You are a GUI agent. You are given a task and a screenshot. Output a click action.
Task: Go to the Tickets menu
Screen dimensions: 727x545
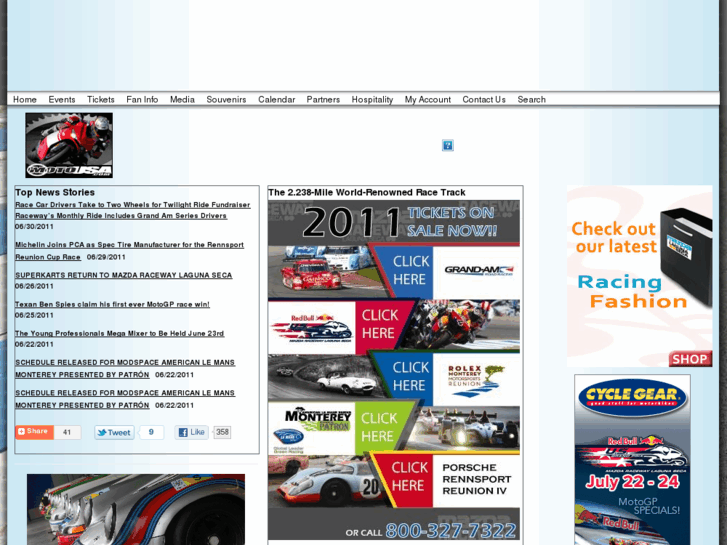pos(101,99)
